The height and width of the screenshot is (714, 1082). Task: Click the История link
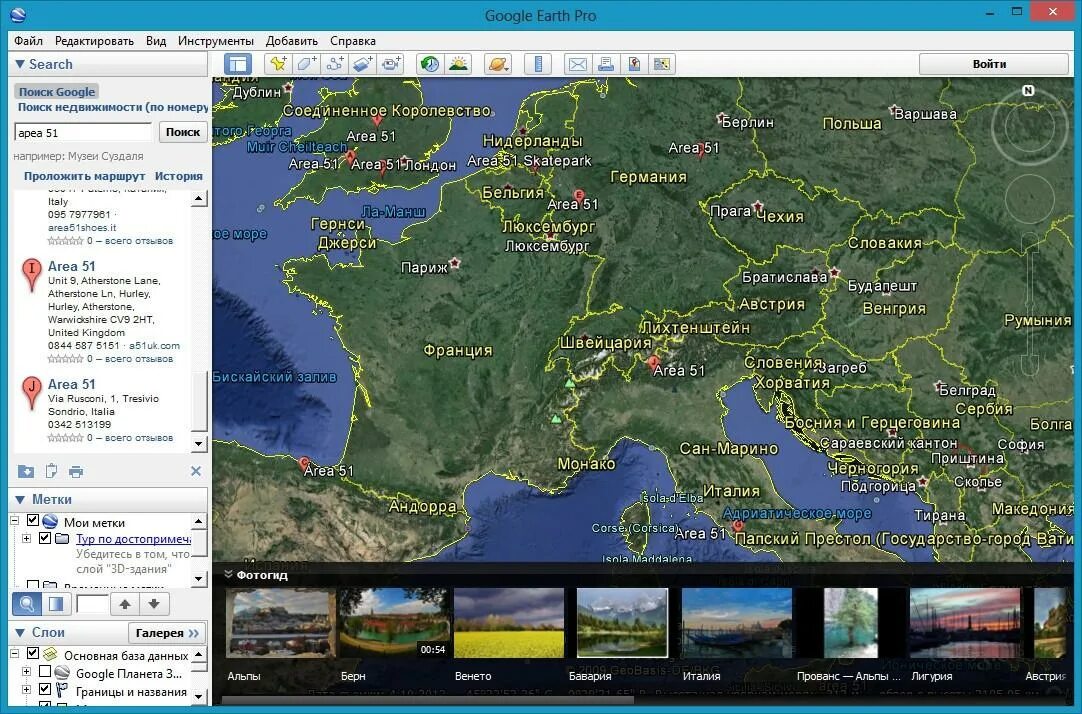(x=179, y=176)
